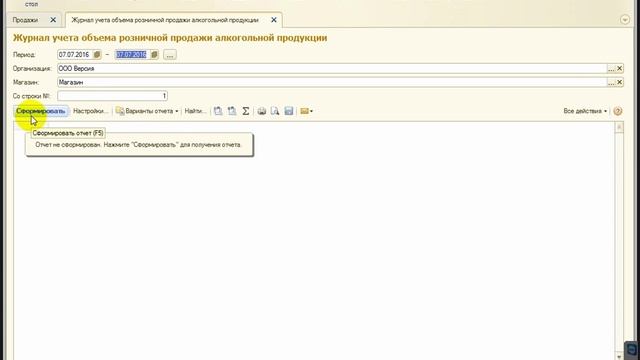Open print preview icon
This screenshot has width=640, height=360.
[275, 111]
